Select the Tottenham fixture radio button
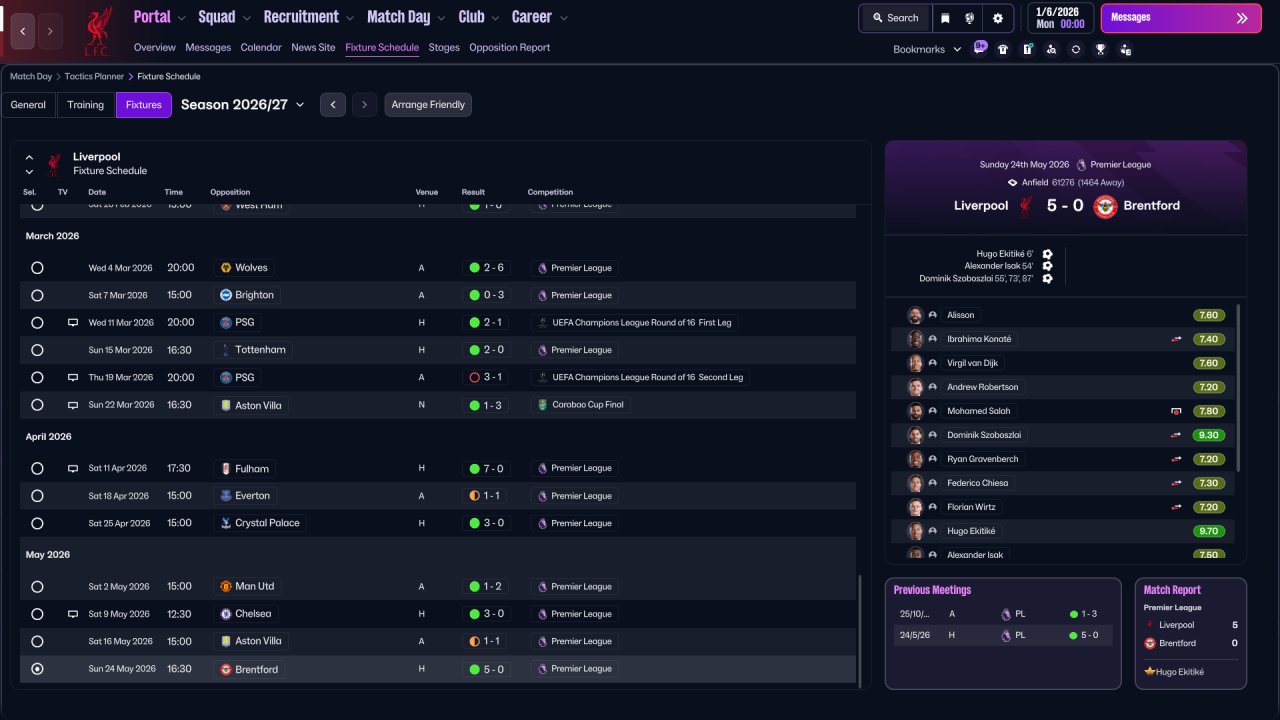The image size is (1280, 720). (37, 350)
